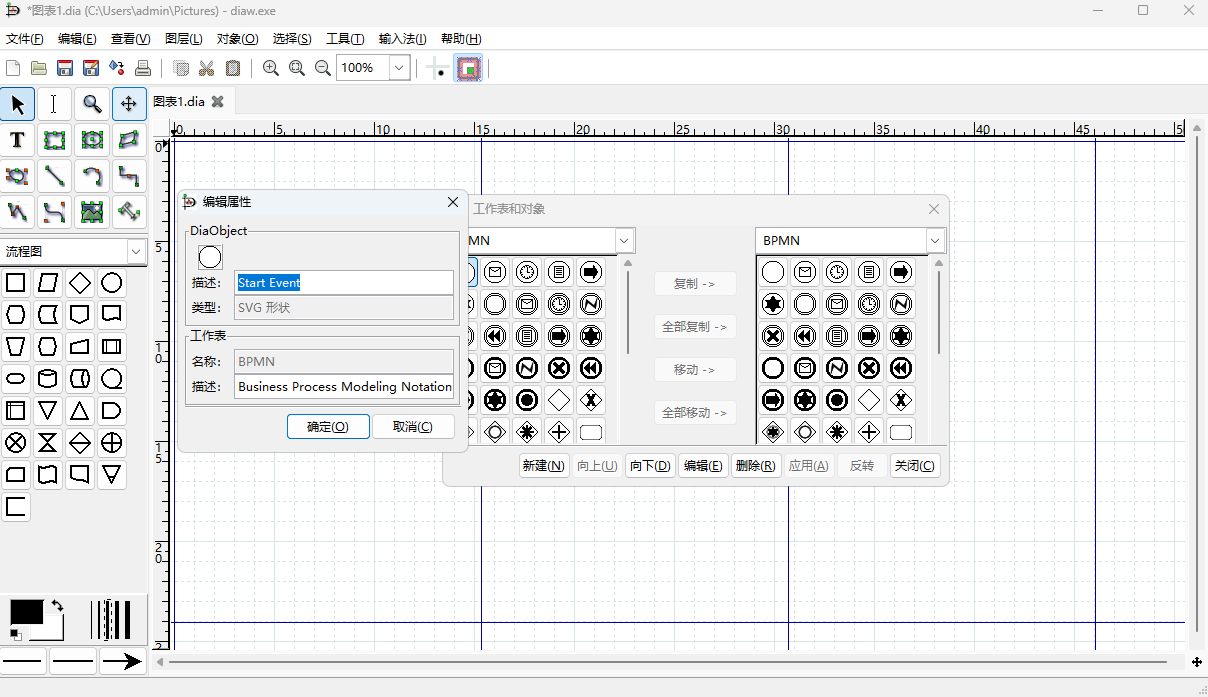Click 关闭 in sheets dialog
1208x697 pixels.
915,466
